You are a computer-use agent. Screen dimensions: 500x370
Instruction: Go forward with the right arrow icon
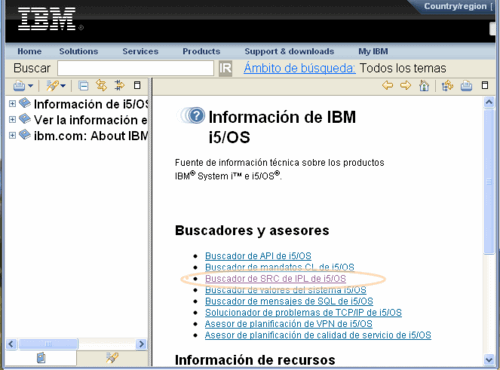405,85
